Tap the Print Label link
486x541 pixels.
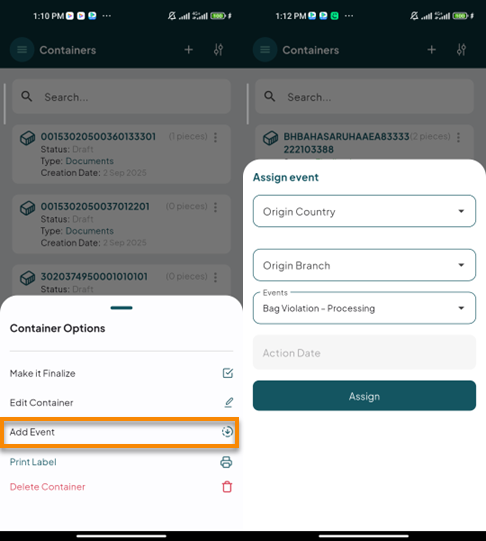click(33, 462)
